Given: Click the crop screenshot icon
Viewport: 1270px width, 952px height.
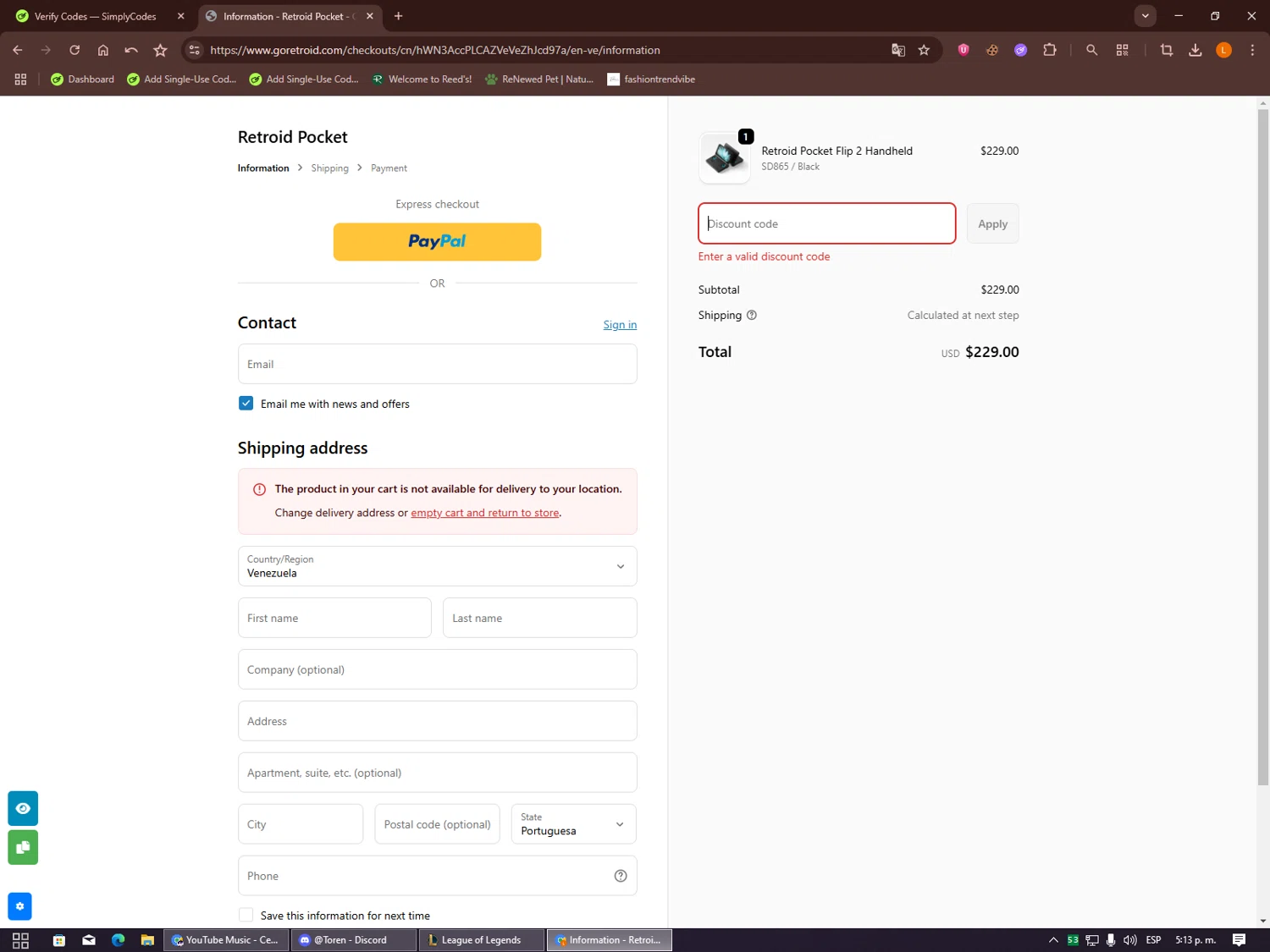Looking at the screenshot, I should [1167, 50].
